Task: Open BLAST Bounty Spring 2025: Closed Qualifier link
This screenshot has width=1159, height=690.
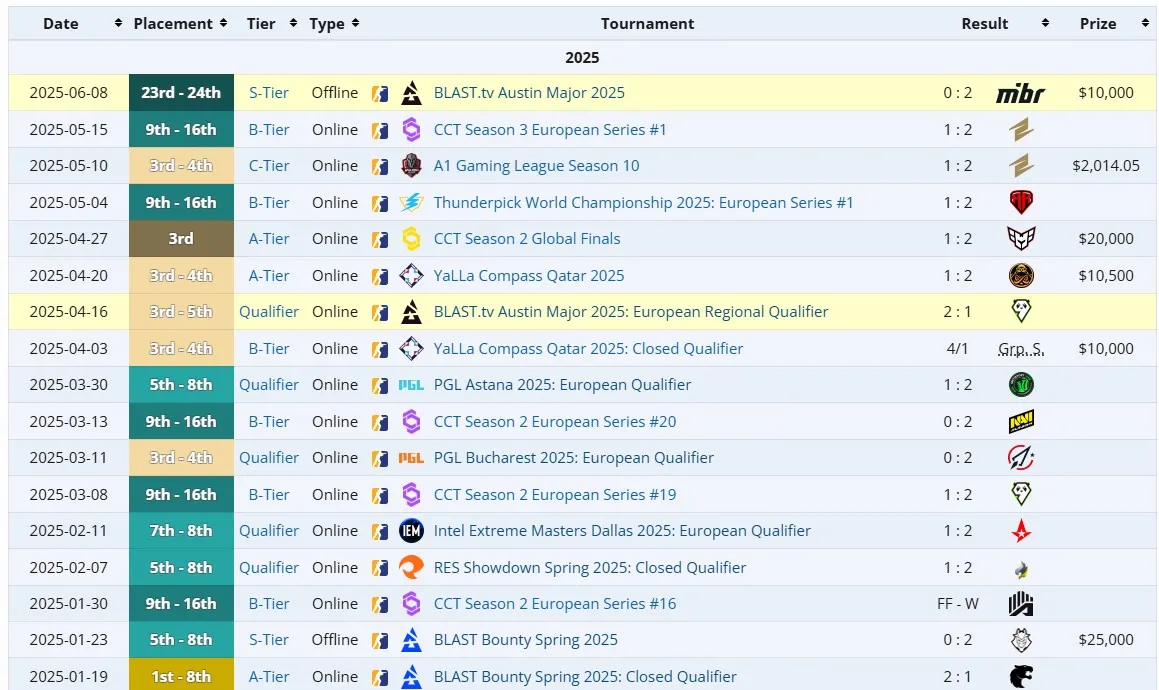Action: click(585, 677)
